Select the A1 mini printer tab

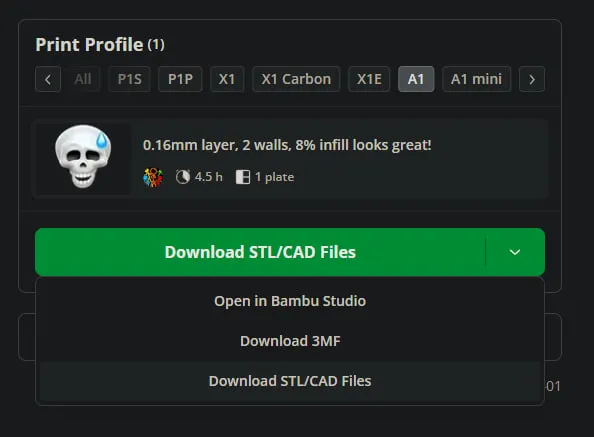(x=477, y=79)
